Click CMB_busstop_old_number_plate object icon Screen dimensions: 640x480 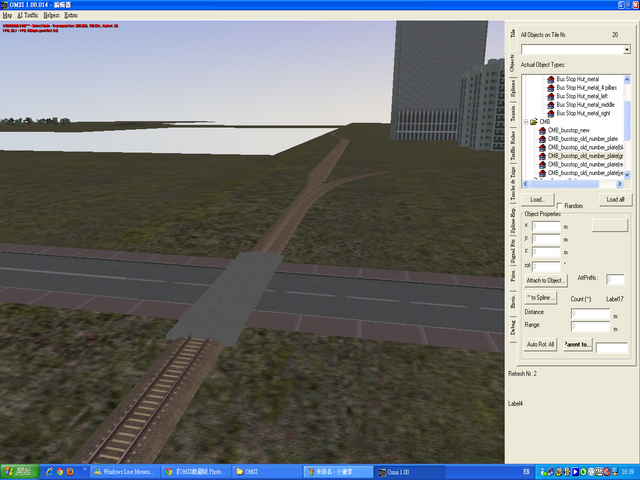coord(542,139)
